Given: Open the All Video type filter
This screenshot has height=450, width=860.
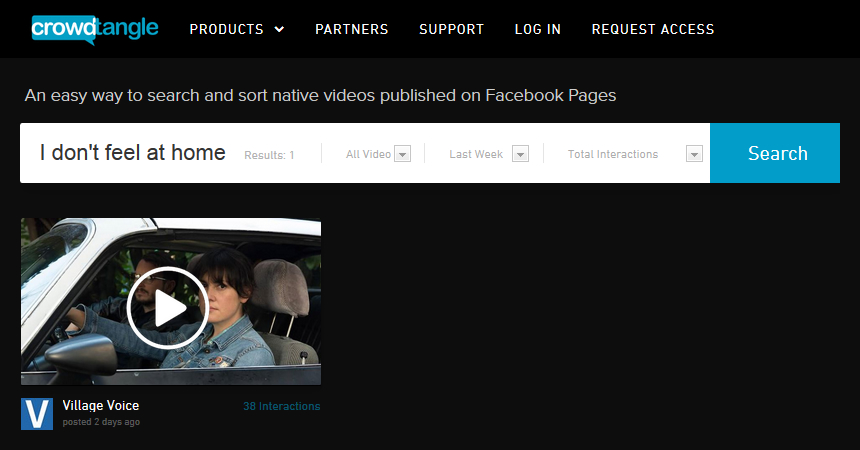Looking at the screenshot, I should [368, 154].
